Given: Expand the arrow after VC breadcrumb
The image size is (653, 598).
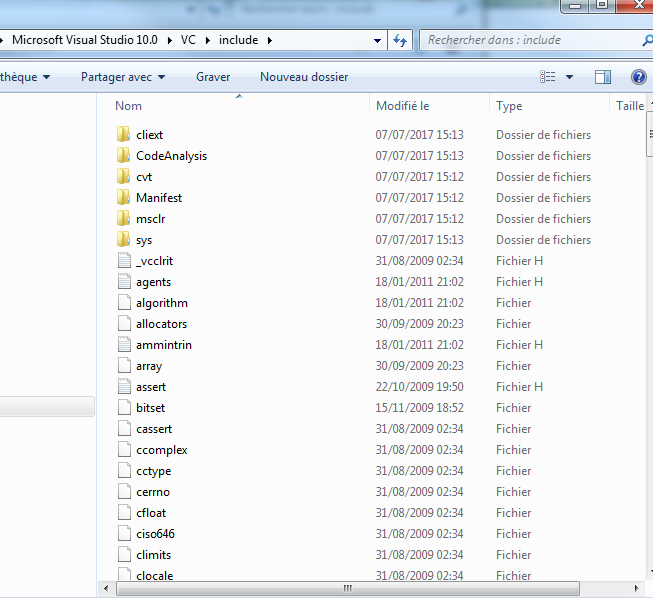Looking at the screenshot, I should (x=207, y=40).
